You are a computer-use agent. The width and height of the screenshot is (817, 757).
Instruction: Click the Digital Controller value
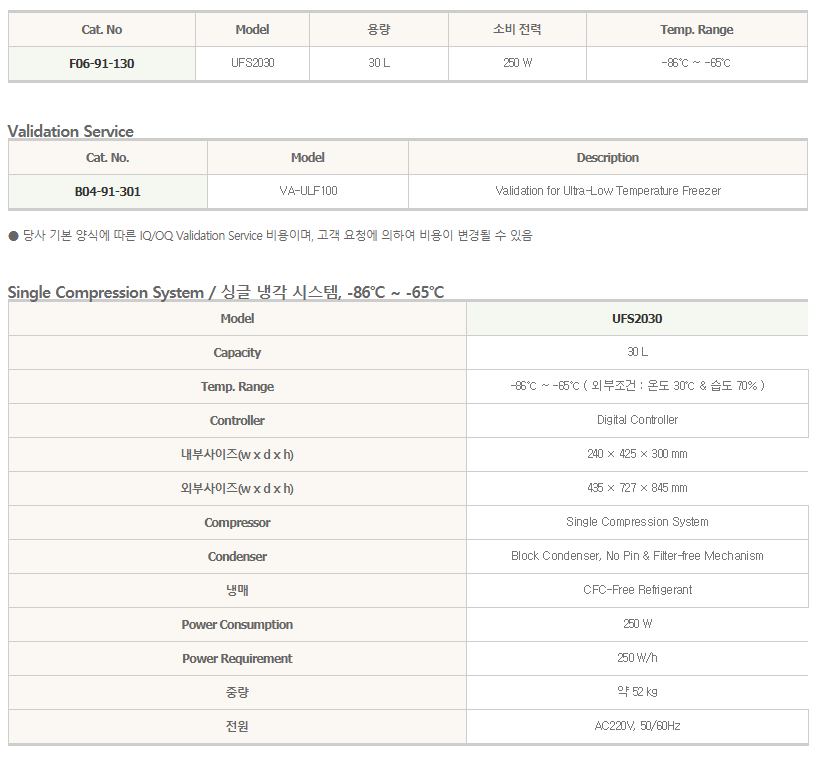[x=637, y=420]
